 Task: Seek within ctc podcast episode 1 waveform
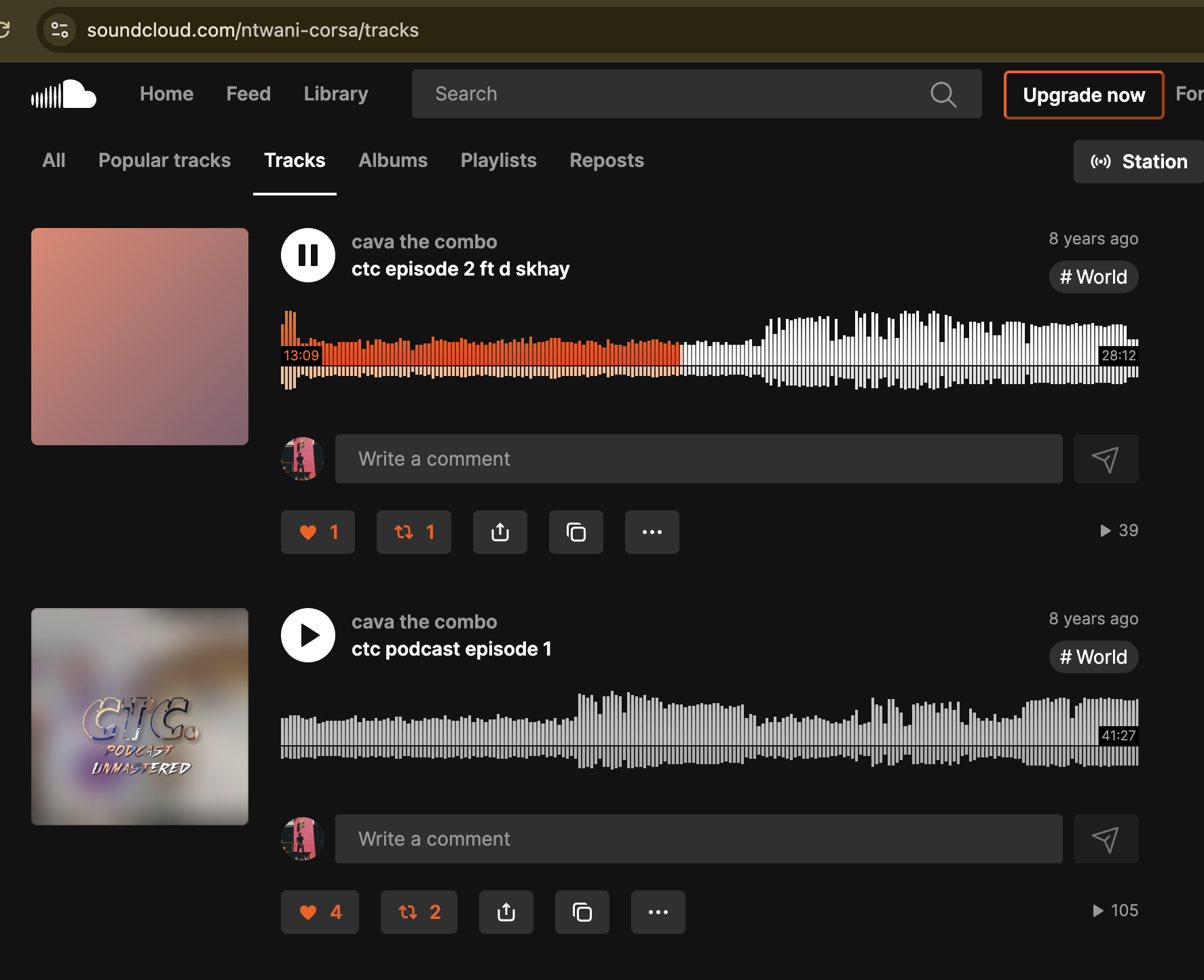coord(710,730)
